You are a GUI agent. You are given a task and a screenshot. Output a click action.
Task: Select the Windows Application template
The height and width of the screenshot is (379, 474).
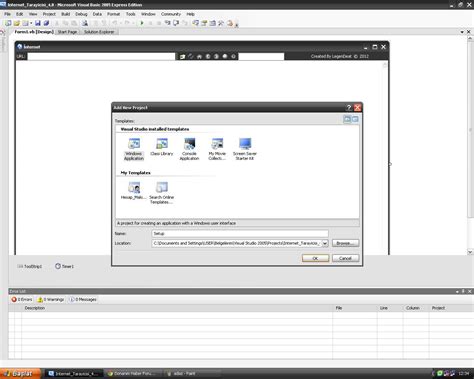click(x=134, y=149)
